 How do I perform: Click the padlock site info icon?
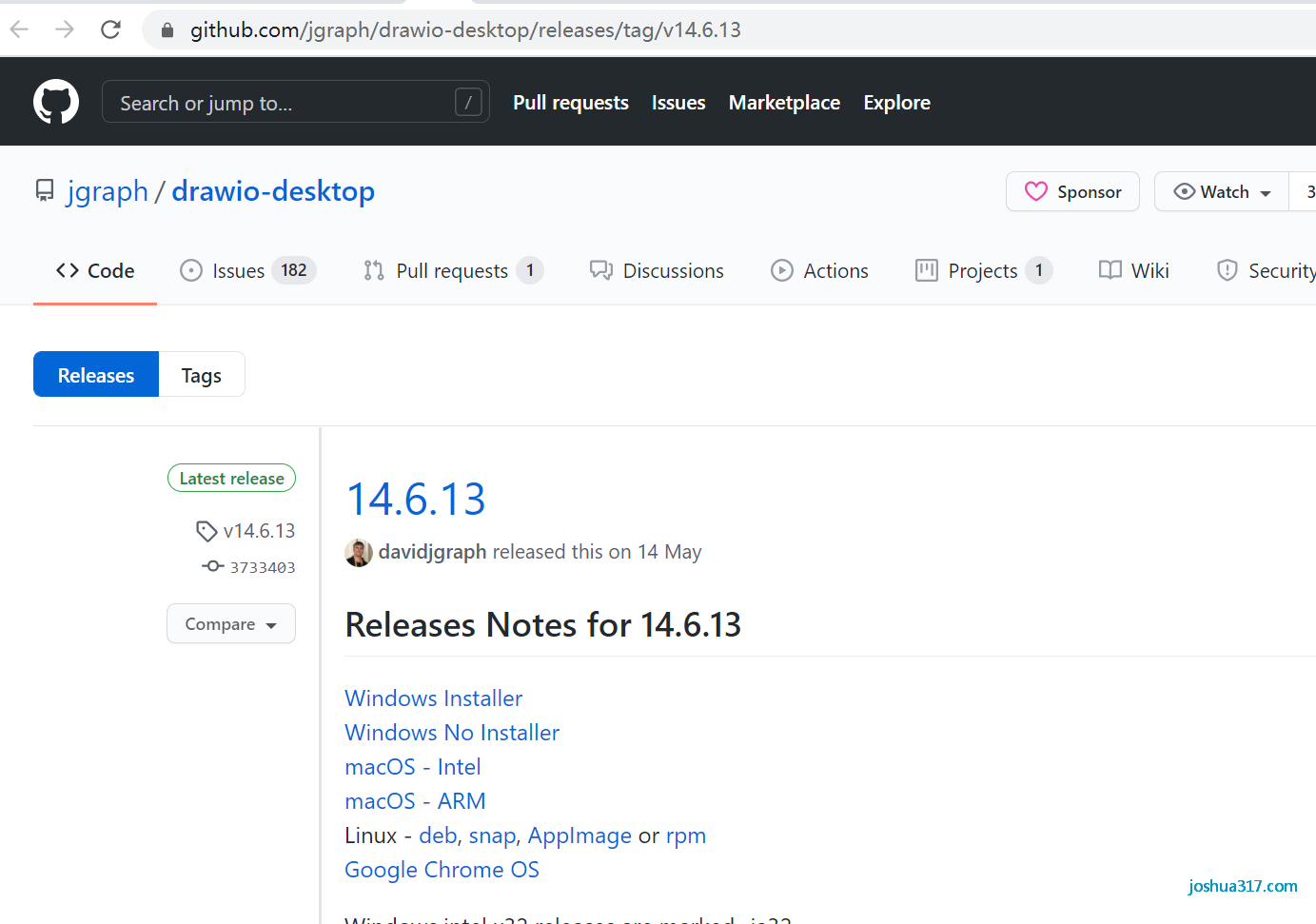[167, 30]
